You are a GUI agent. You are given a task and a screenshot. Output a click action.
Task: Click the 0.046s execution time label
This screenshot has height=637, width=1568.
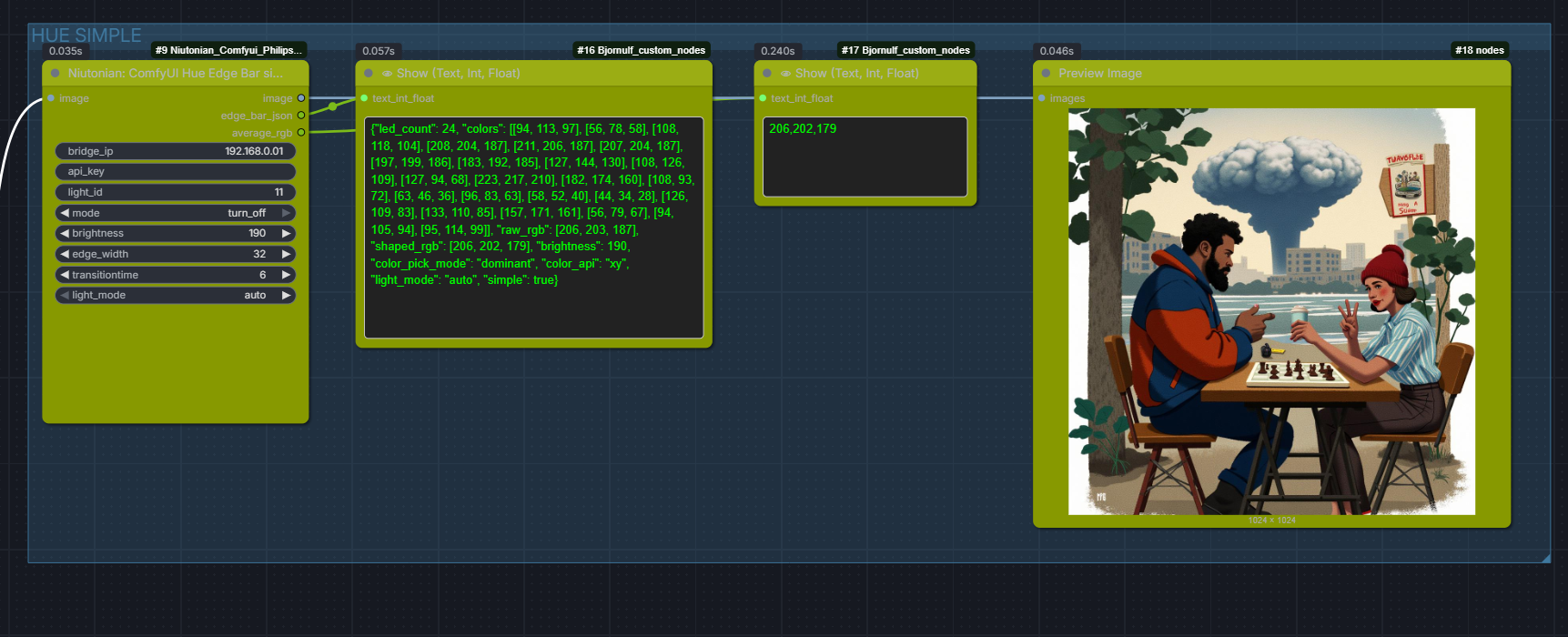click(1057, 51)
